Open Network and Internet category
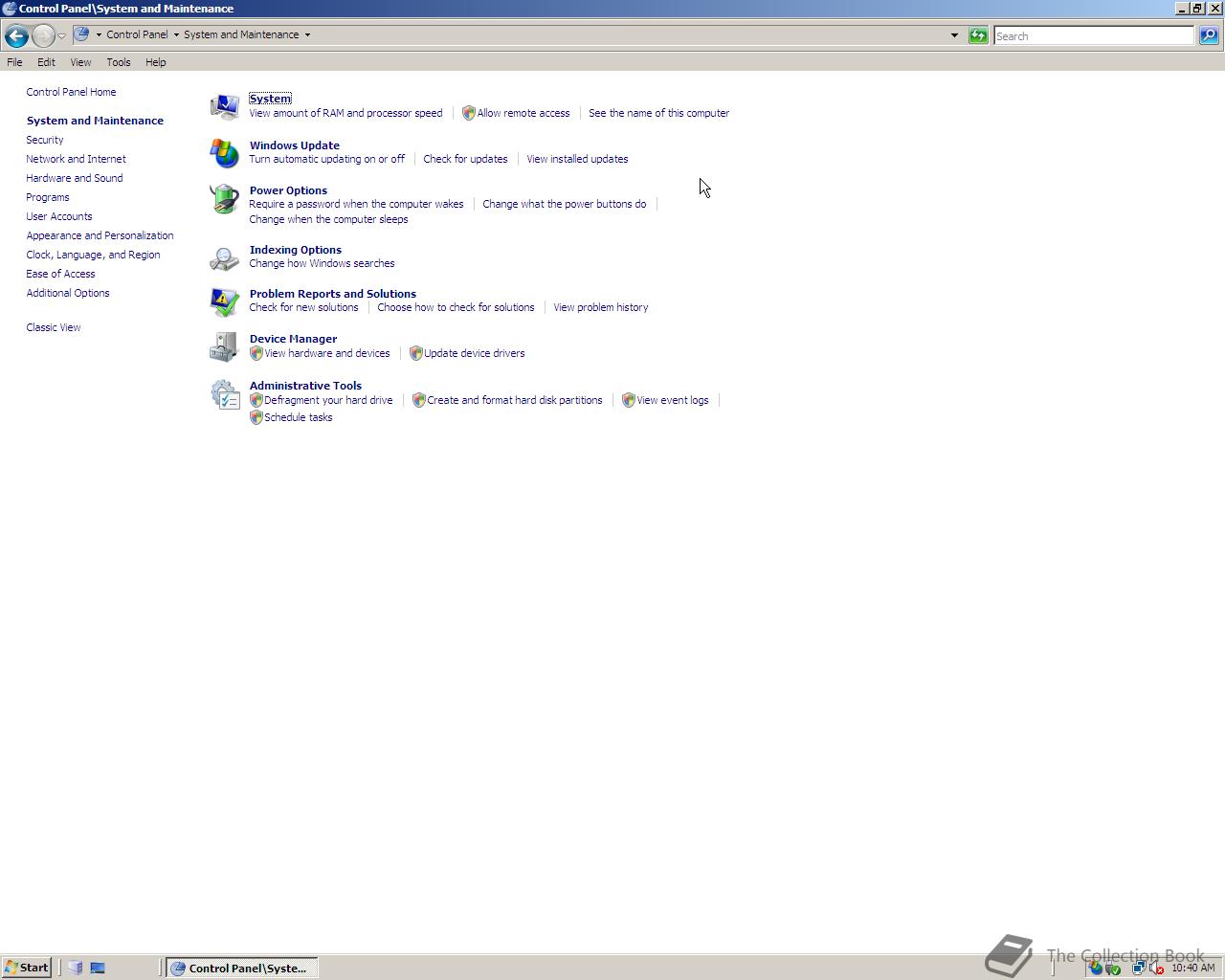The height and width of the screenshot is (980, 1225). pos(76,159)
